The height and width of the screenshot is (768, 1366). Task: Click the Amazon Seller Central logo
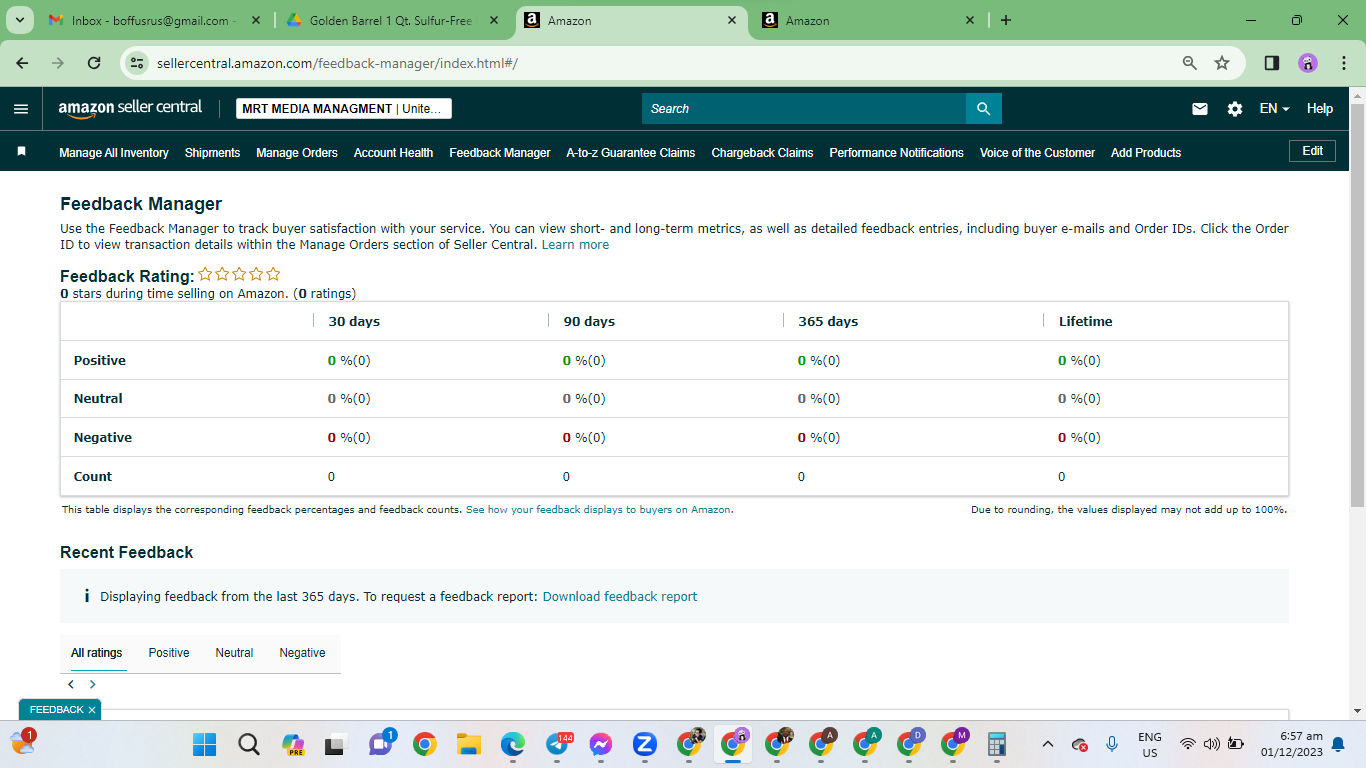point(130,108)
